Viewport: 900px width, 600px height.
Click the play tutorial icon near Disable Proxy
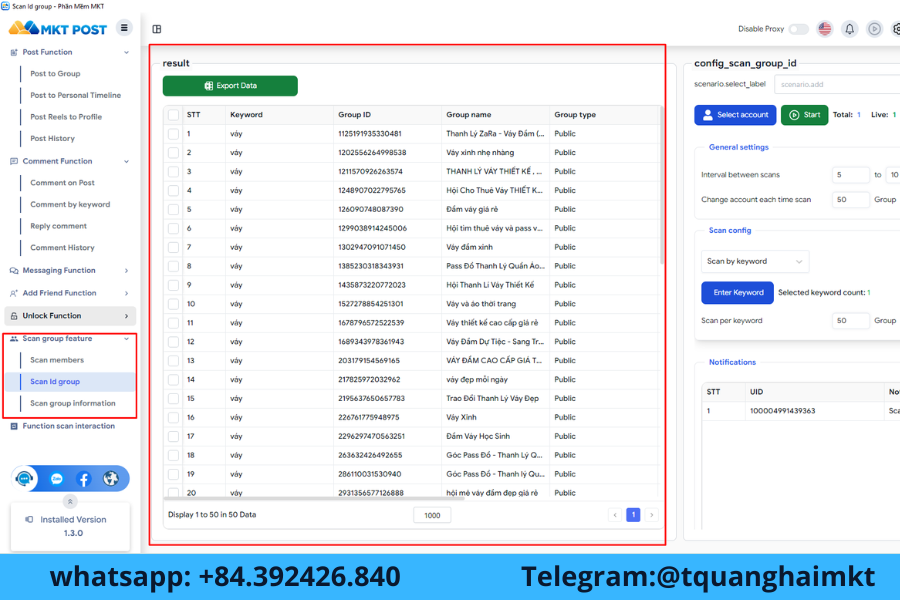[x=874, y=29]
